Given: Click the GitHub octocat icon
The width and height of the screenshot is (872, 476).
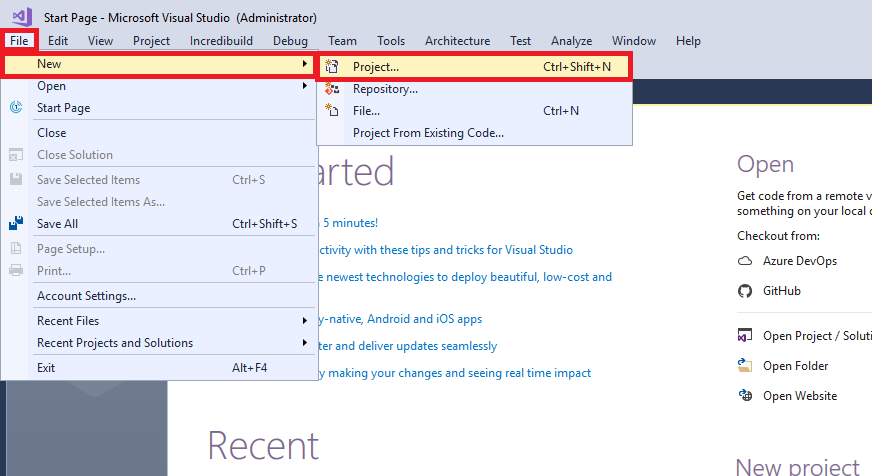Looking at the screenshot, I should coord(745,291).
